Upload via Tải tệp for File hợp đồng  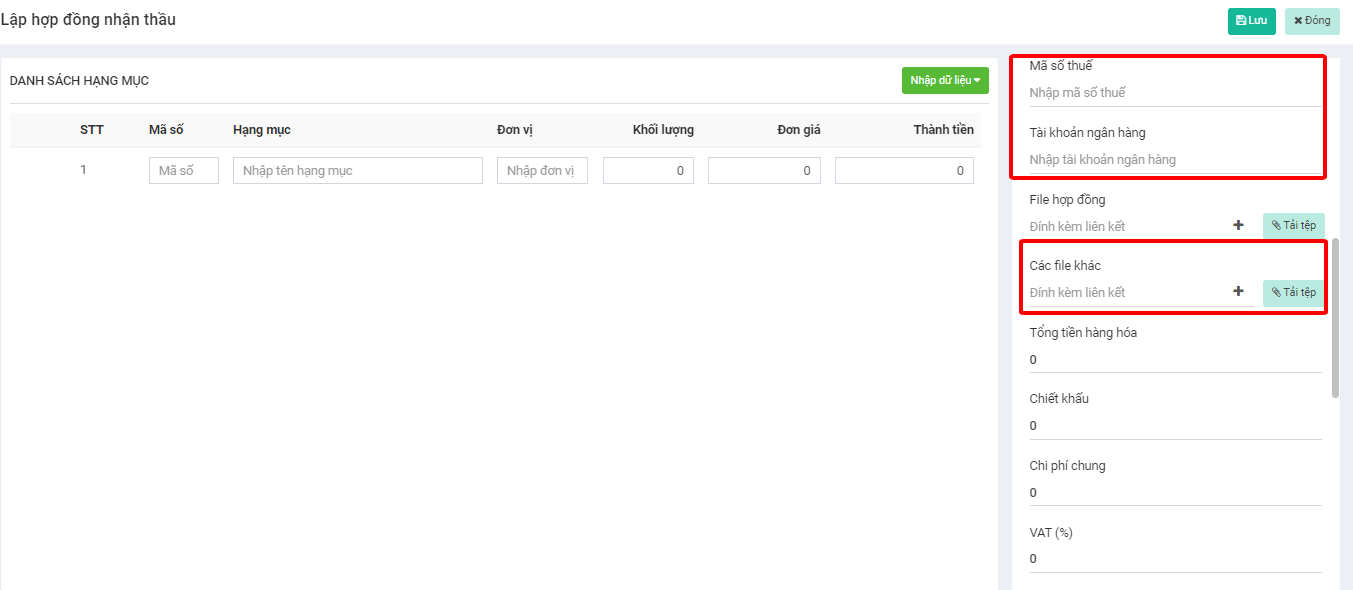point(1293,226)
